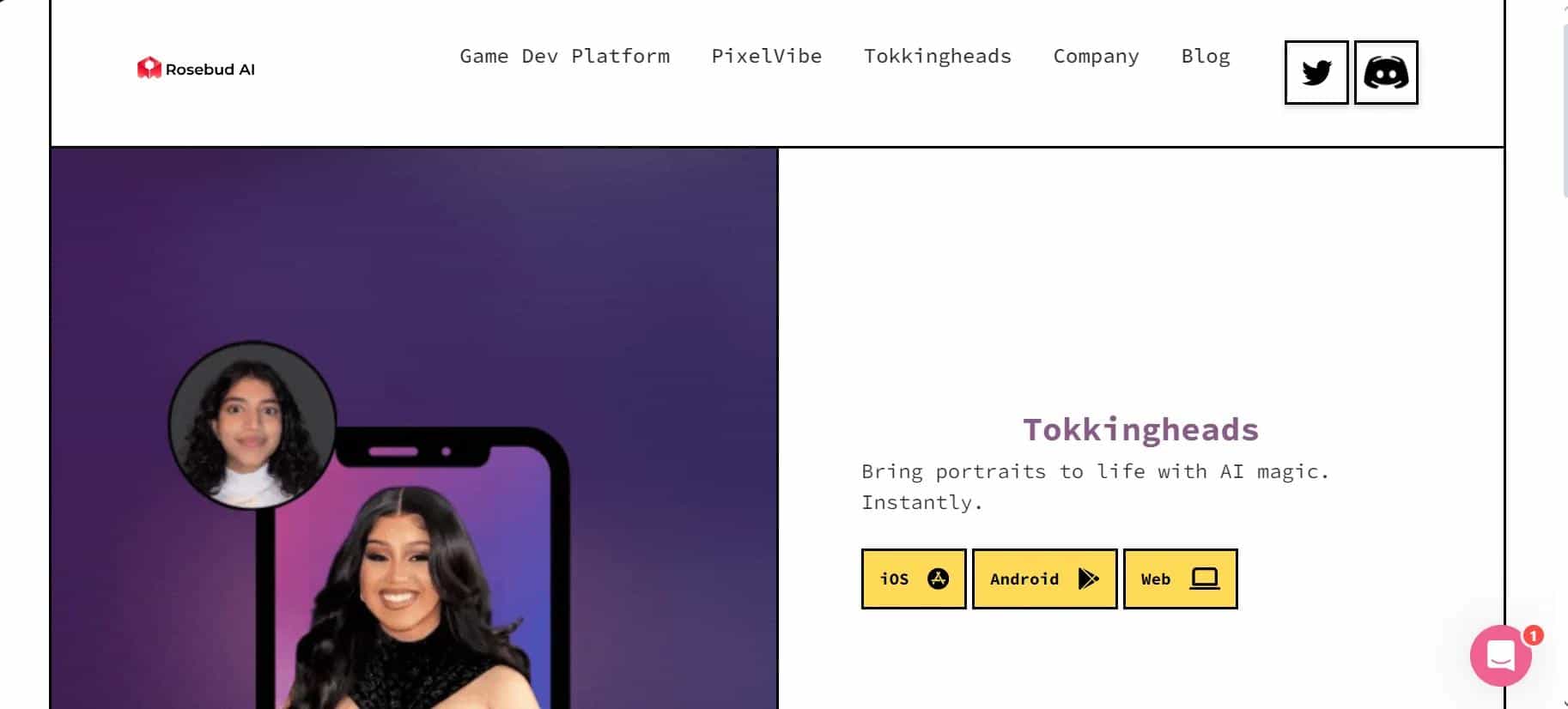Click the Rosebud AI brand name text

pos(210,70)
